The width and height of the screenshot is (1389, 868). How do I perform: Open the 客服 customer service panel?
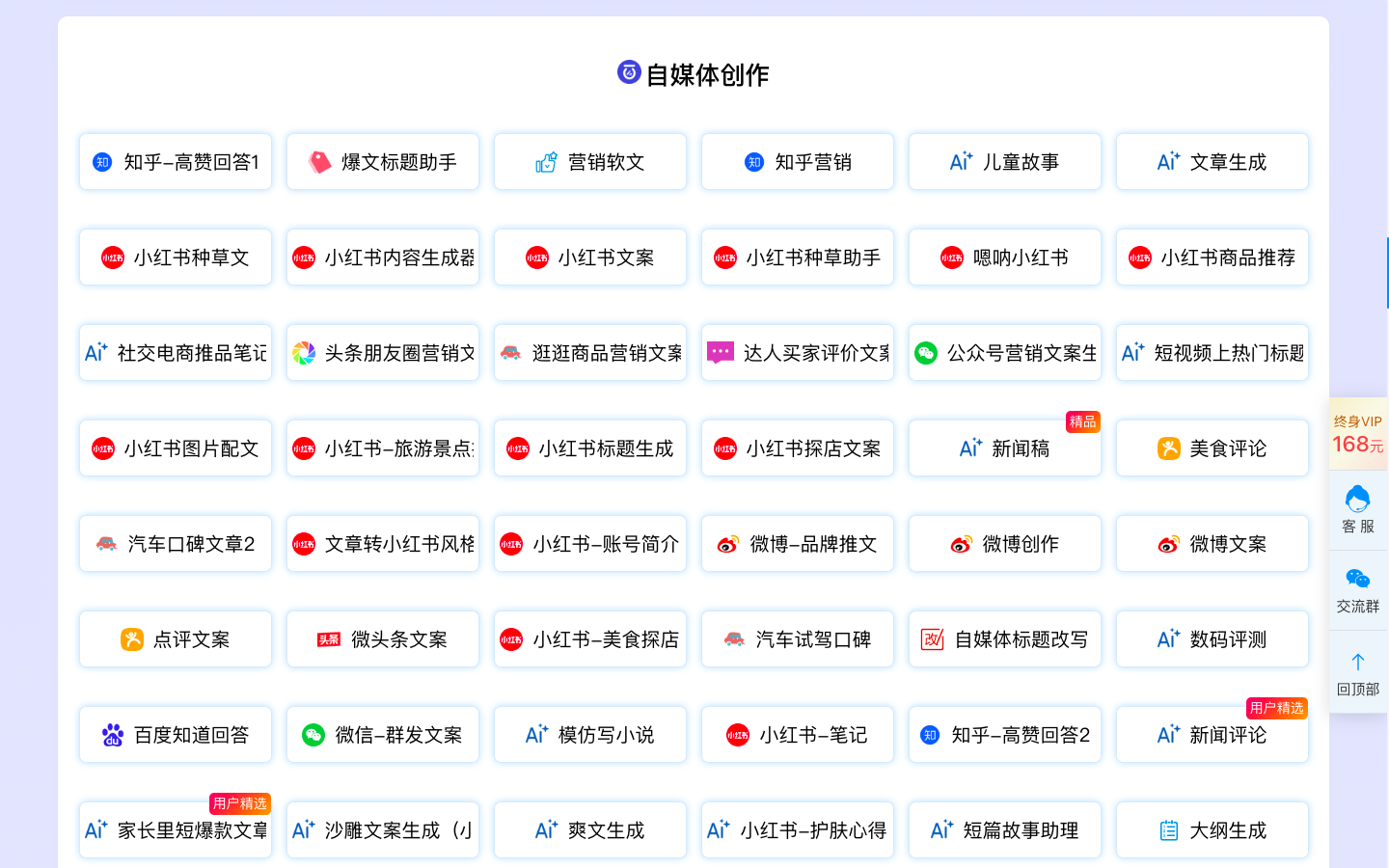pyautogui.click(x=1357, y=509)
